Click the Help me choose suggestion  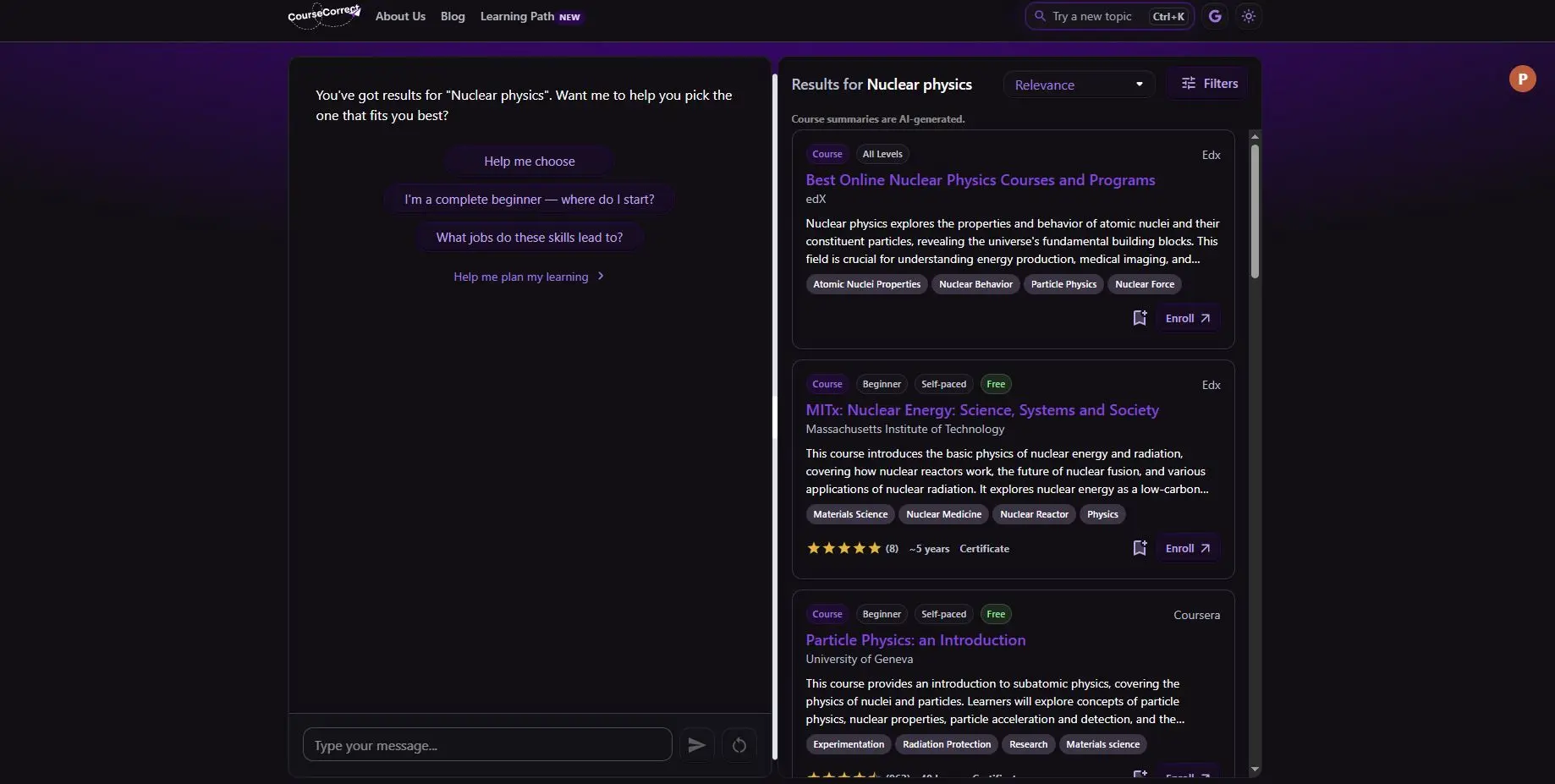(530, 162)
